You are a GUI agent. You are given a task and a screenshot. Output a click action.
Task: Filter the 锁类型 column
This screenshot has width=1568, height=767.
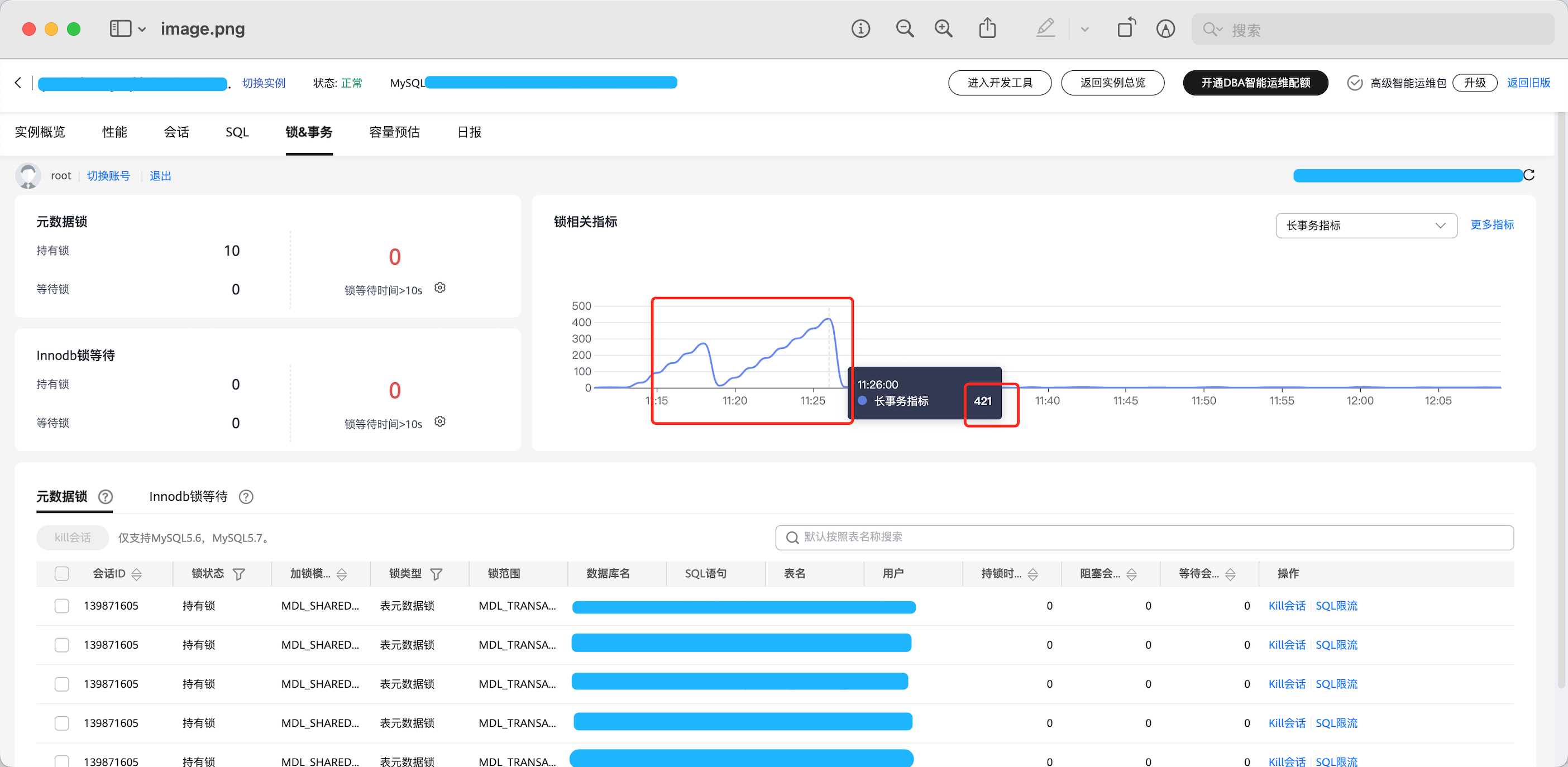[437, 574]
